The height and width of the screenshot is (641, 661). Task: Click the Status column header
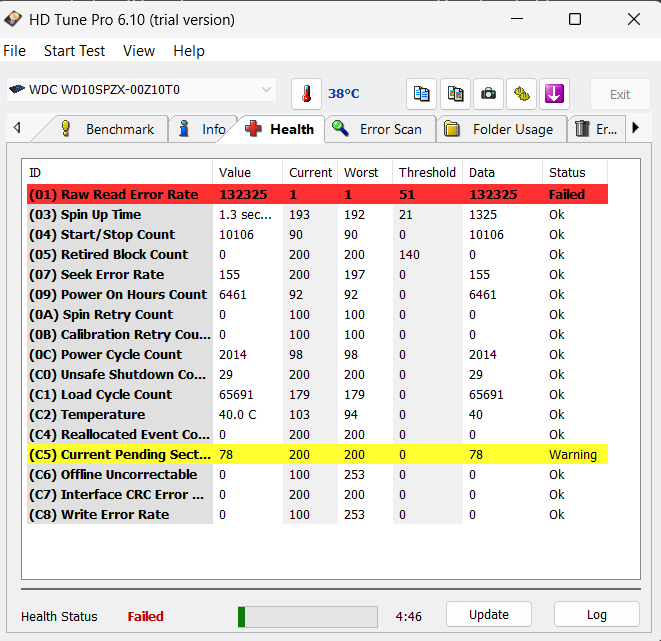[575, 172]
